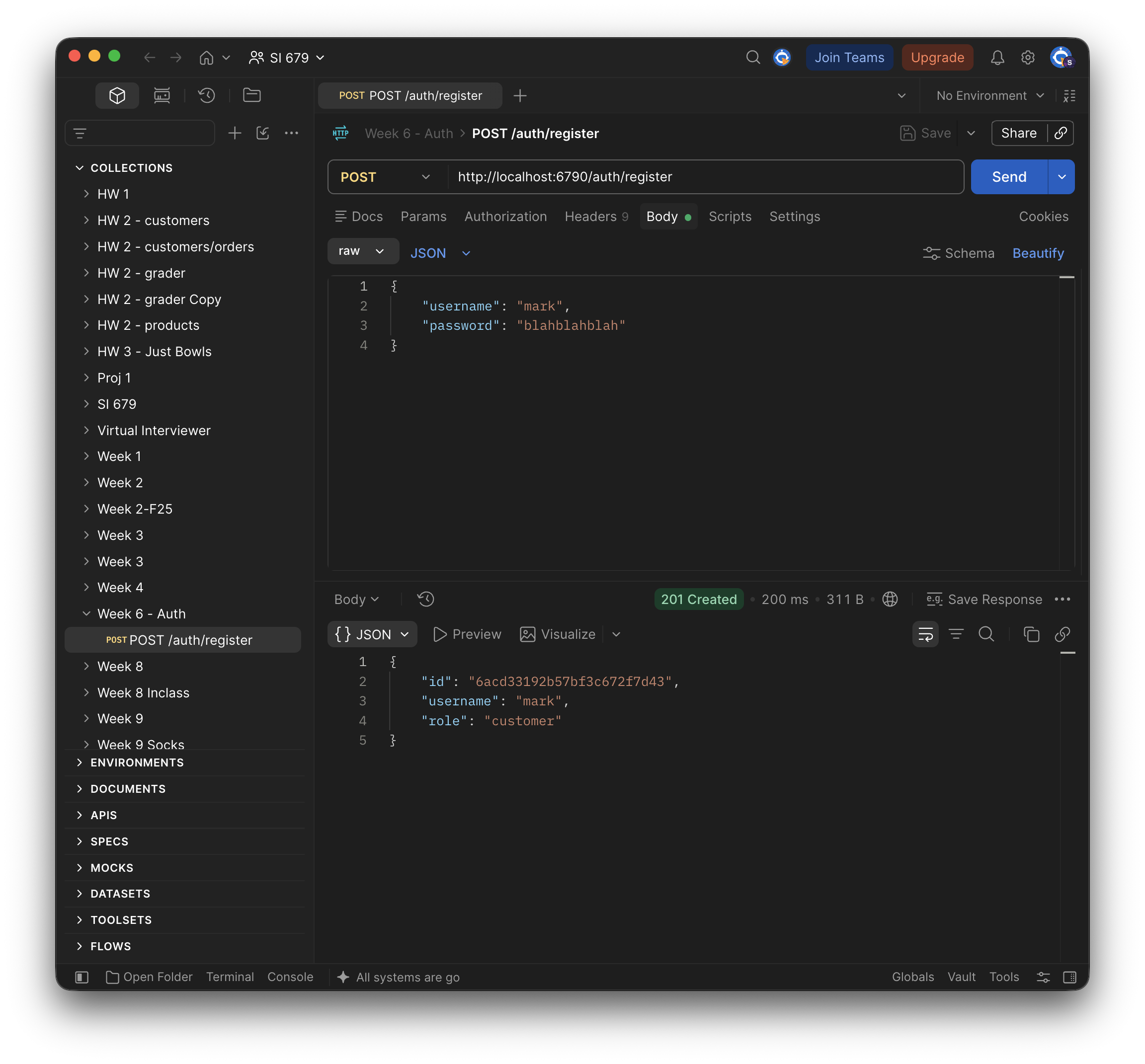Switch to the Authorization tab
Screen dimensions: 1145x1064
(505, 217)
